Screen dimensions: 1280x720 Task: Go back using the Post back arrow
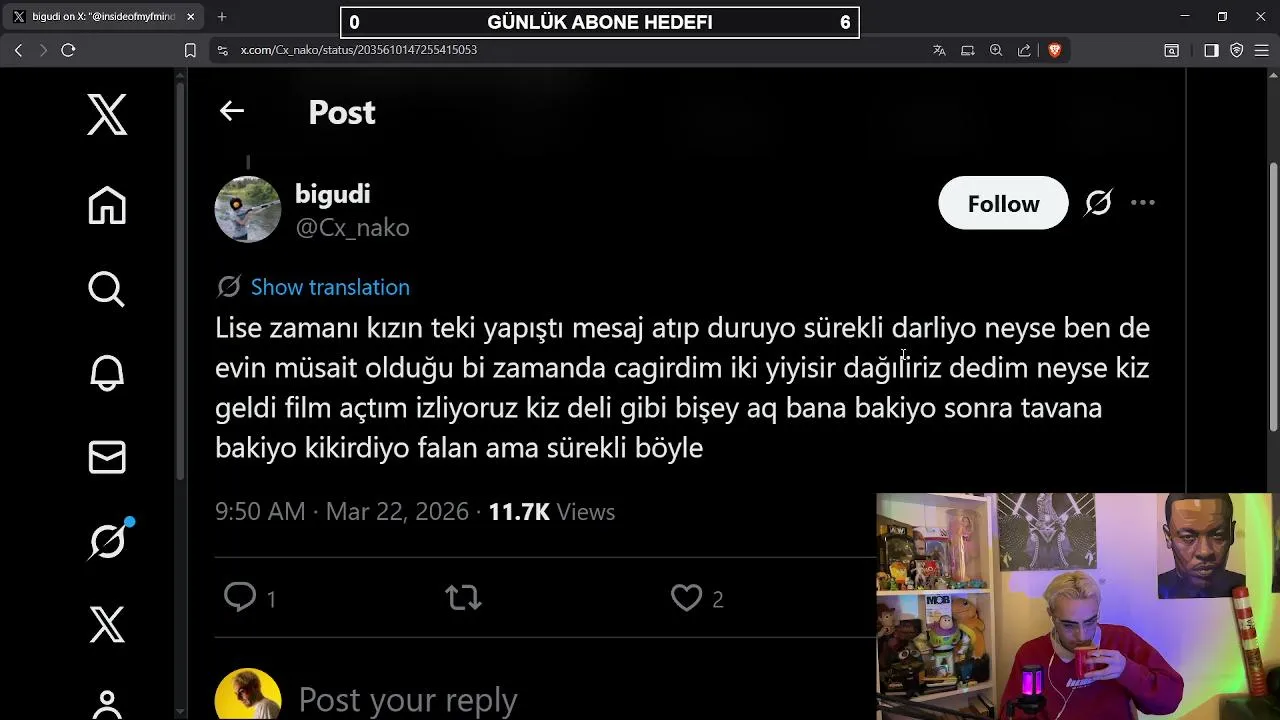click(232, 111)
